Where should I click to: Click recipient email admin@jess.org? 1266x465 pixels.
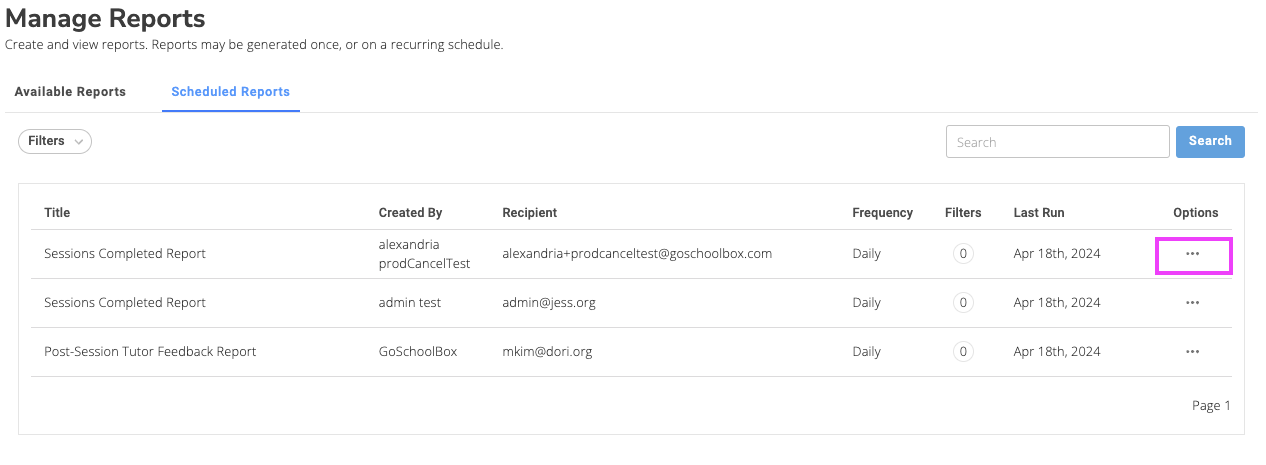click(549, 303)
